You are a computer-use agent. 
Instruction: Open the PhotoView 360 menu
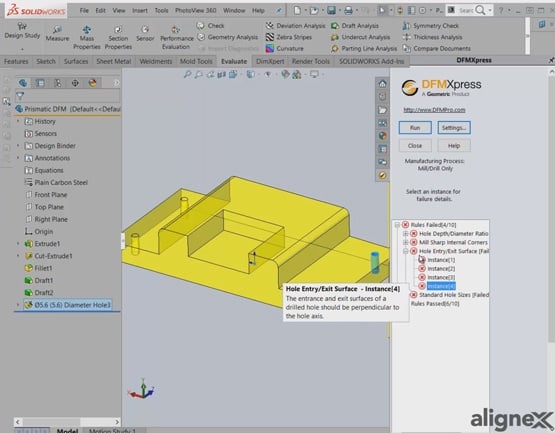tap(195, 11)
